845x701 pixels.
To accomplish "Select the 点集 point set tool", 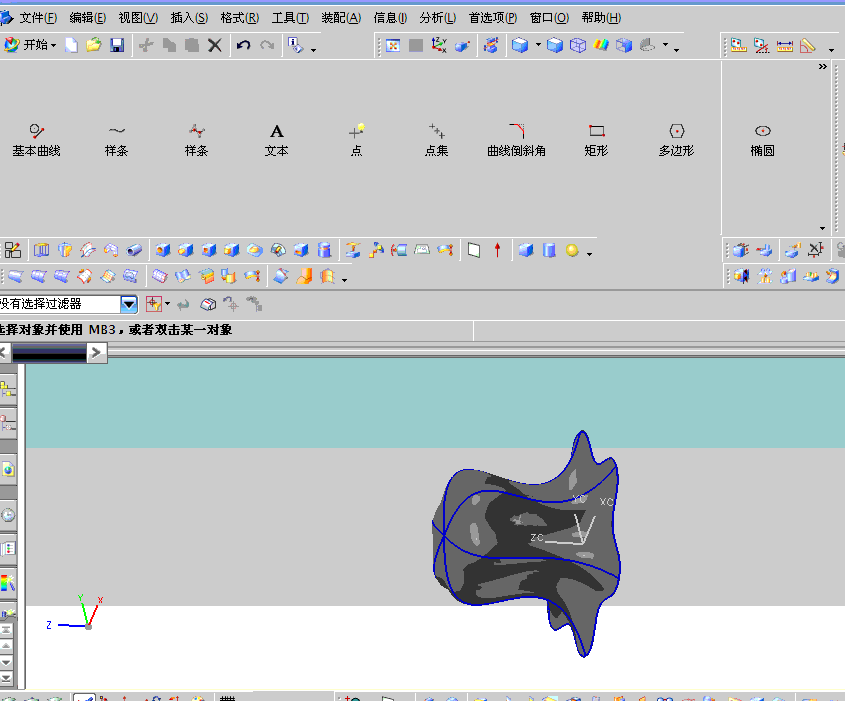I will (437, 140).
